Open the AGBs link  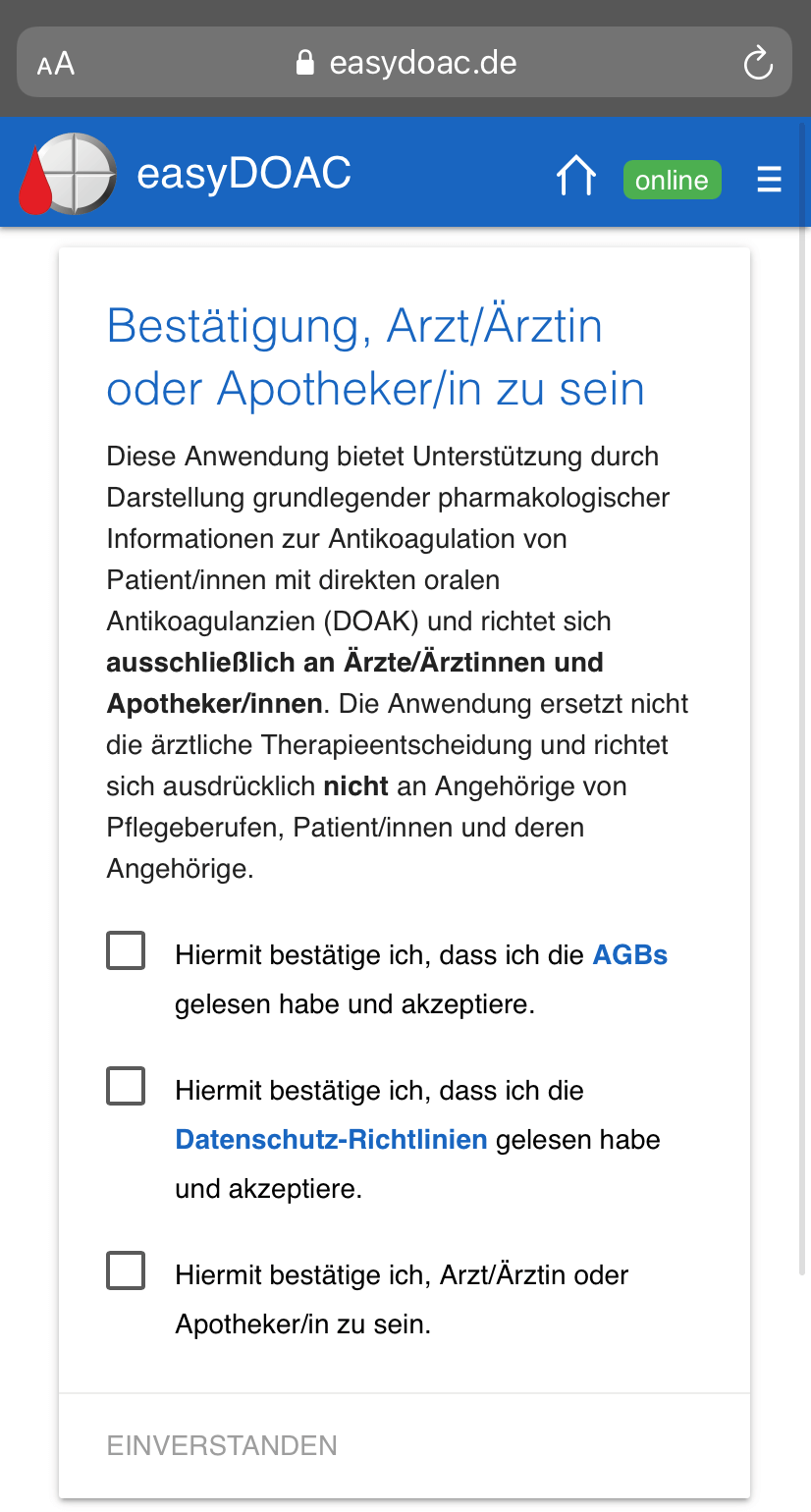(x=629, y=955)
